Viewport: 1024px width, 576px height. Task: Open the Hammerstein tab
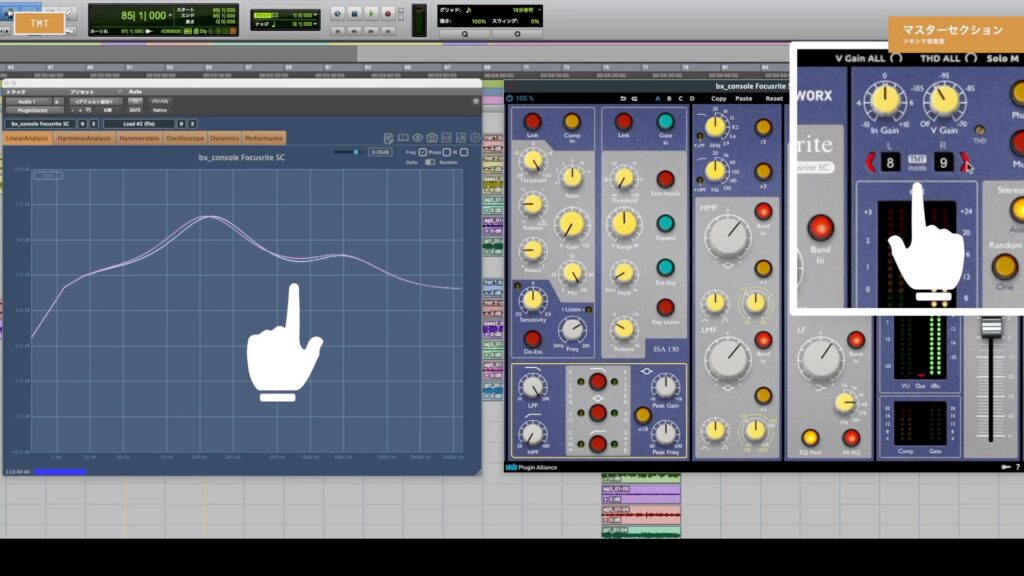(x=139, y=138)
